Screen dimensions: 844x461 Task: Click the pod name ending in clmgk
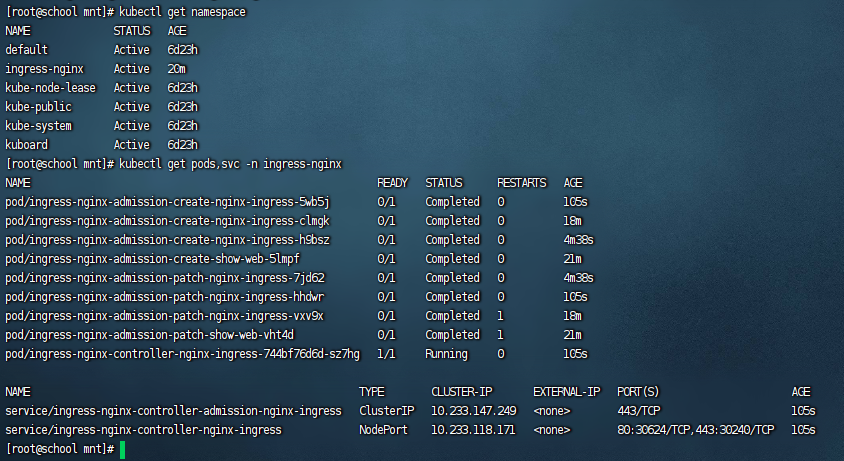pyautogui.click(x=167, y=221)
